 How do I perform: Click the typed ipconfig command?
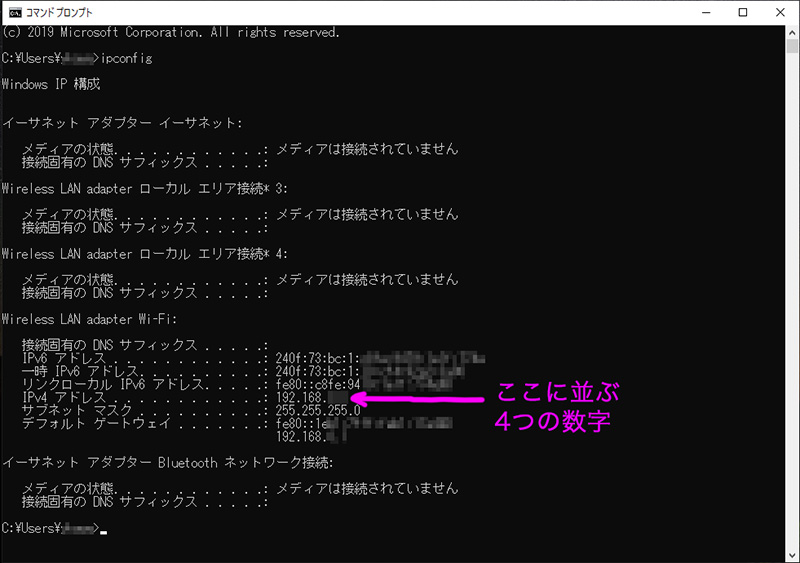click(x=127, y=58)
